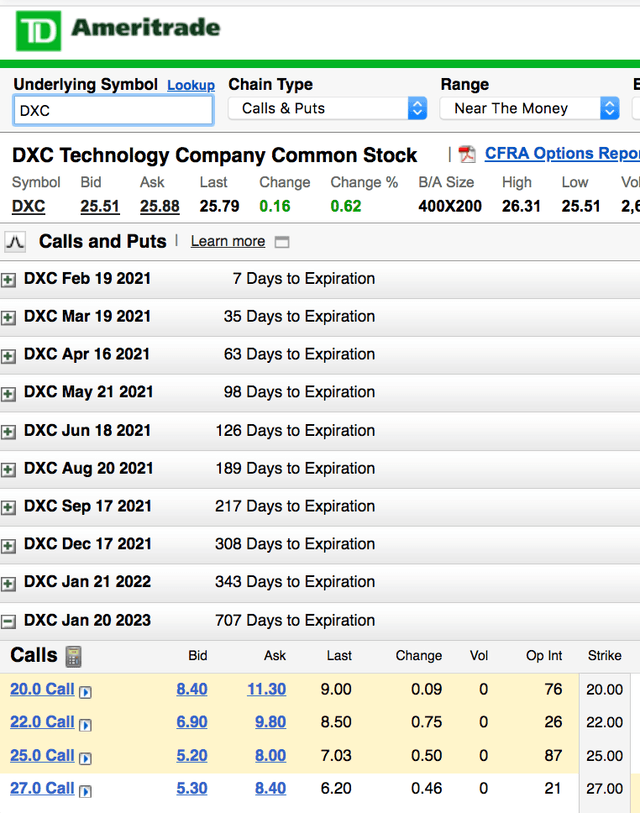640x813 pixels.
Task: Click the 400X200 B/A Size value
Action: pos(450,206)
